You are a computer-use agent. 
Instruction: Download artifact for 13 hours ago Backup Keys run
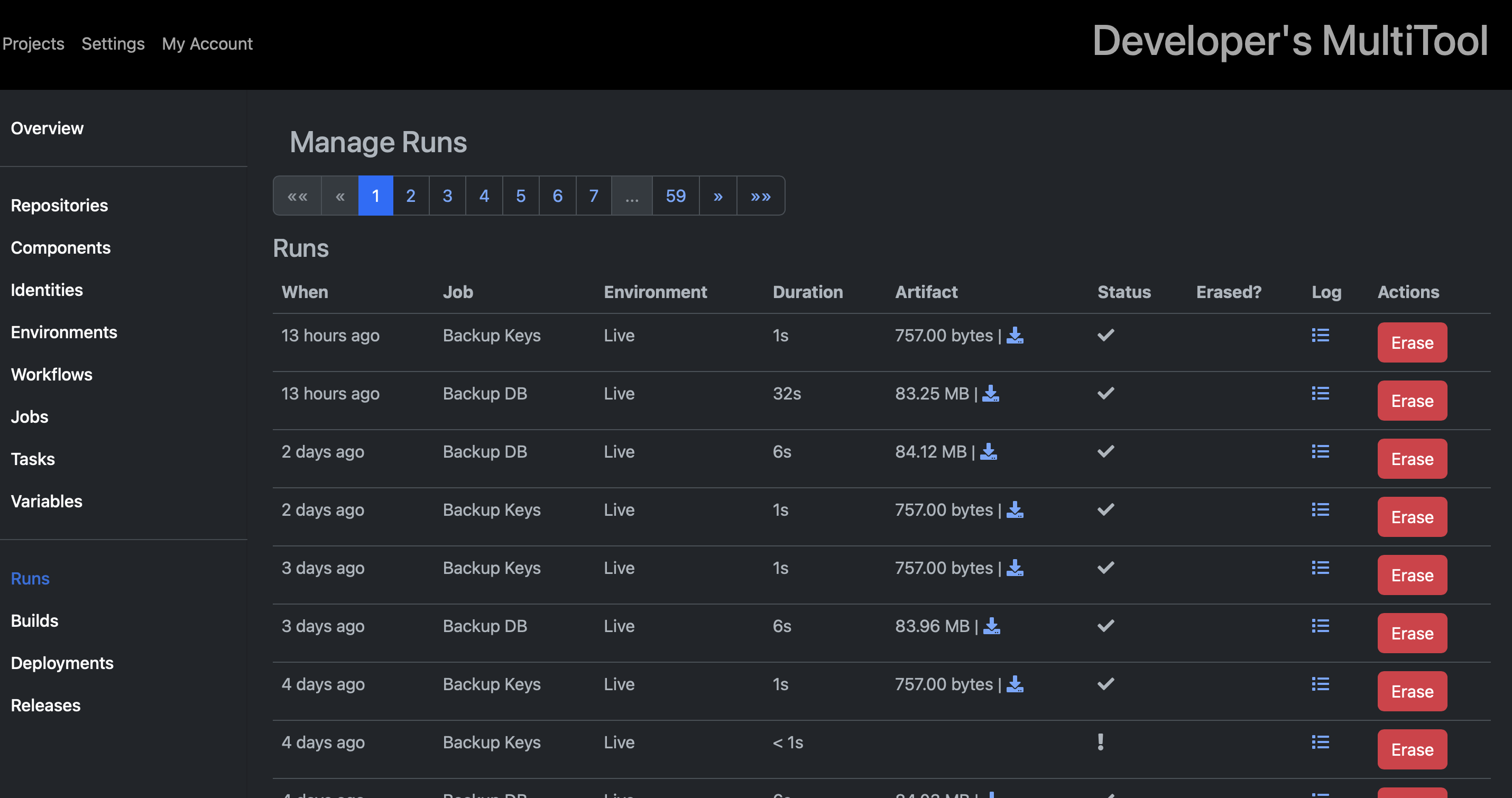1015,336
